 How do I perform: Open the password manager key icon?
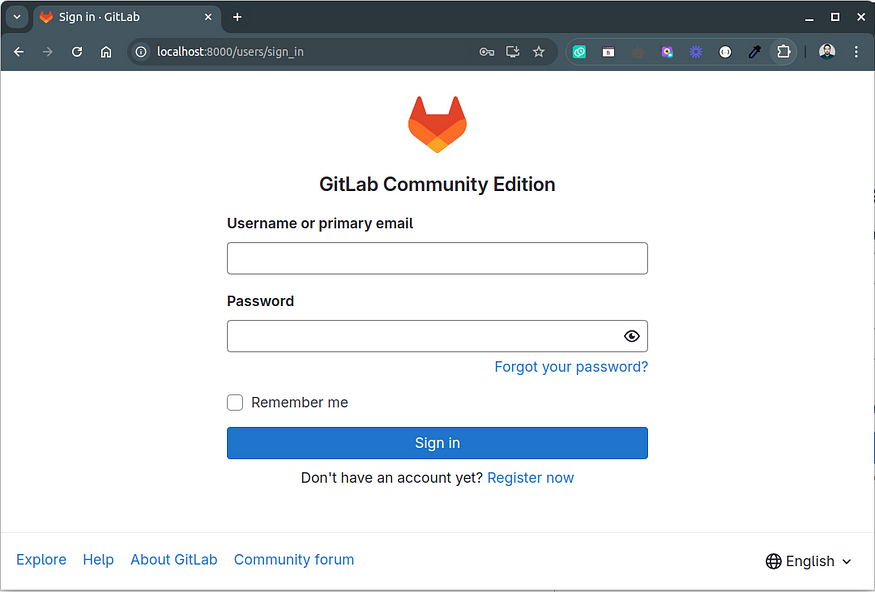point(487,52)
